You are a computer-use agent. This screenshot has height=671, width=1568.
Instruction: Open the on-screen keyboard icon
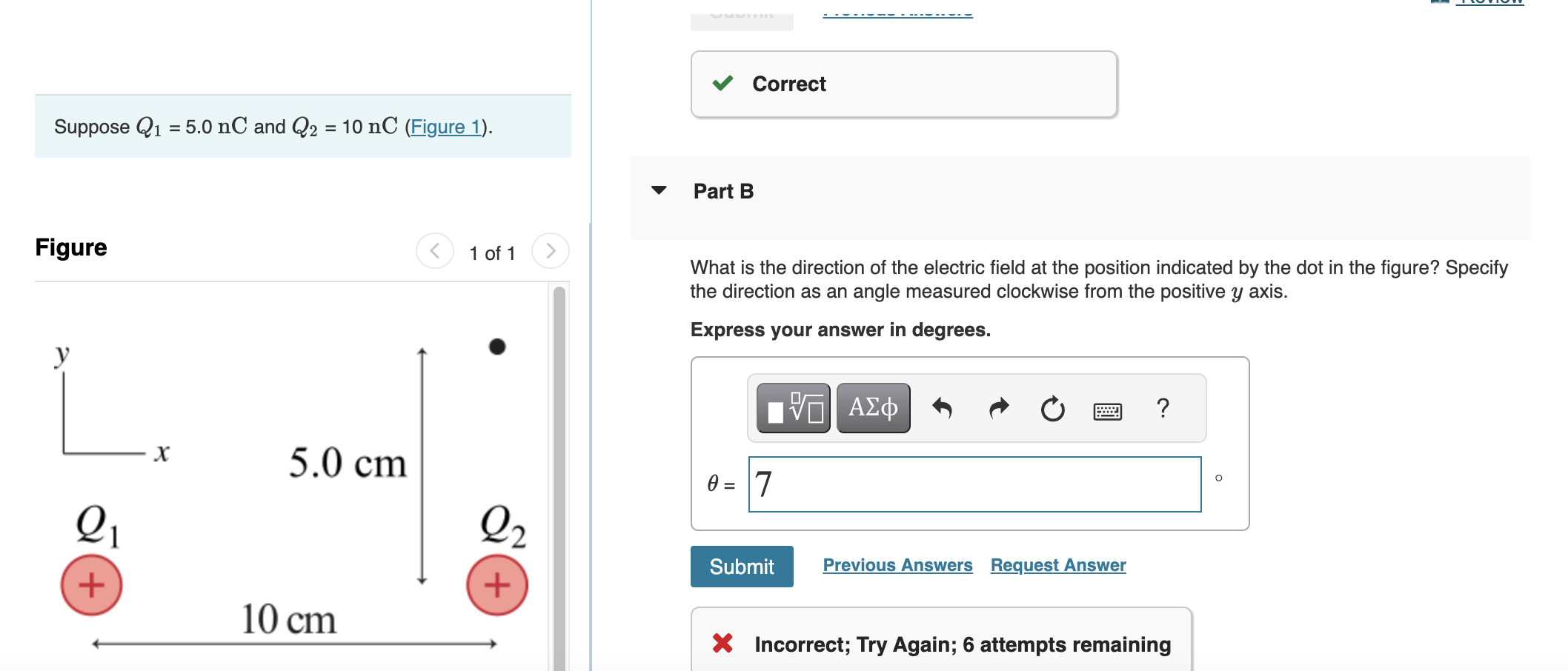pyautogui.click(x=1109, y=410)
